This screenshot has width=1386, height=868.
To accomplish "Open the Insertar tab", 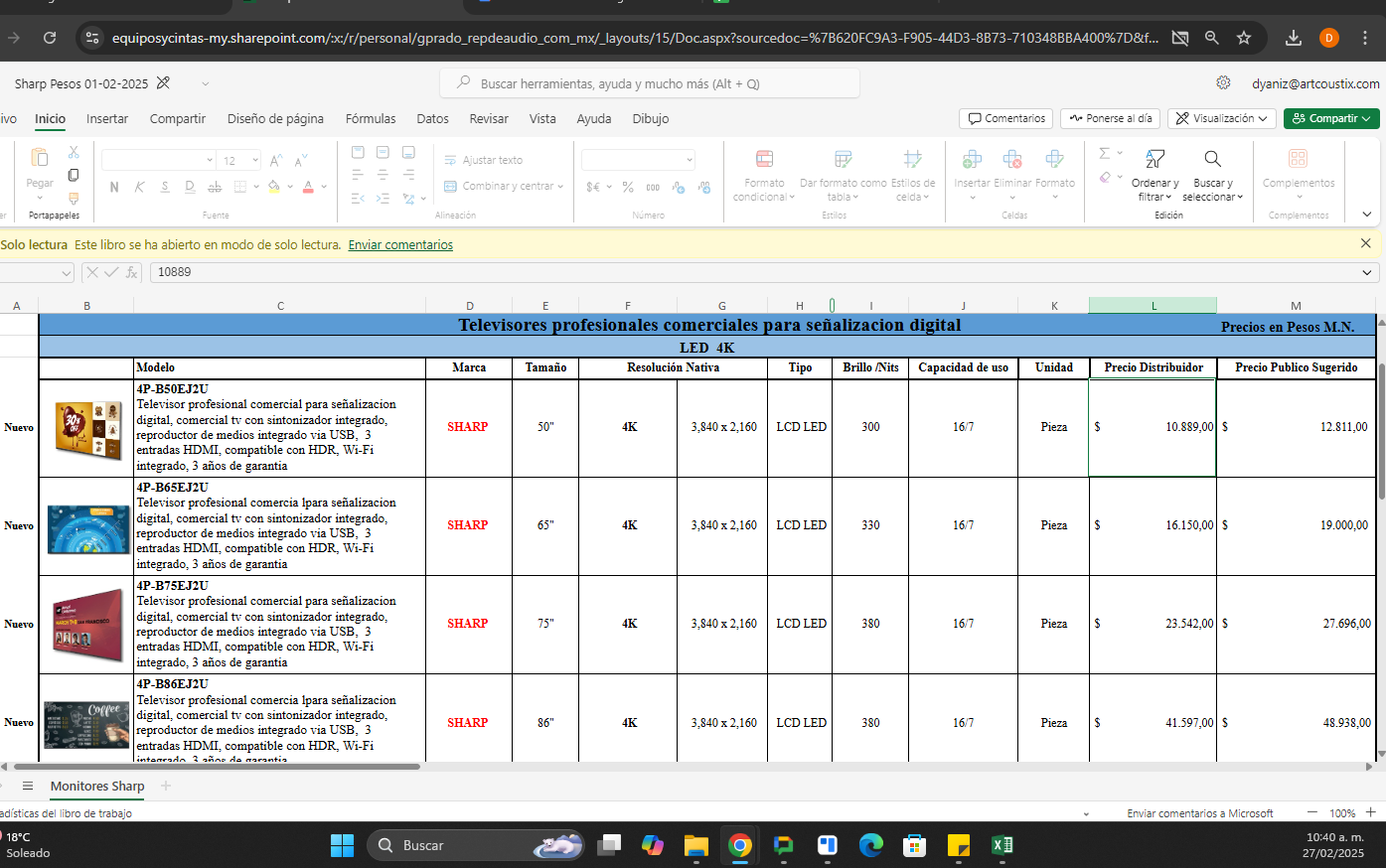I will [x=107, y=118].
